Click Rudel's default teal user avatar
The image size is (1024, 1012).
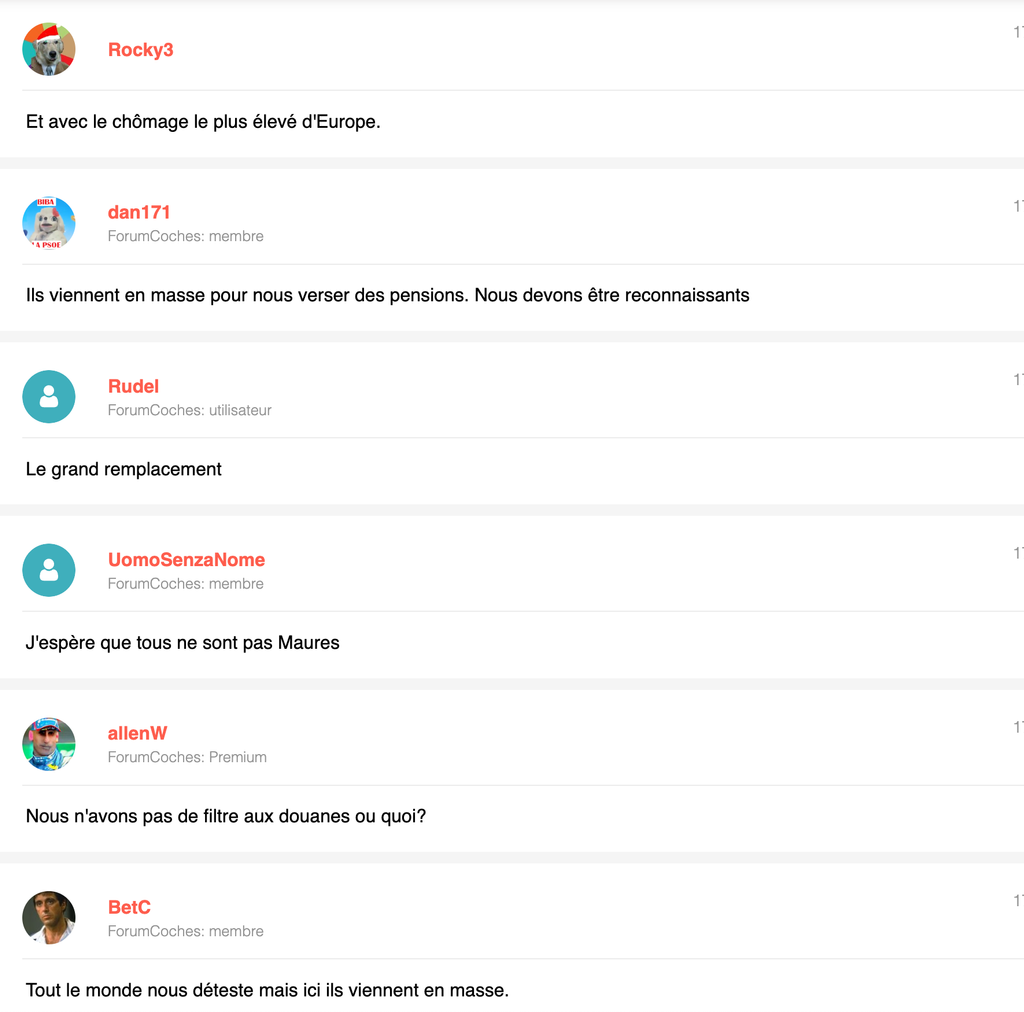[49, 397]
